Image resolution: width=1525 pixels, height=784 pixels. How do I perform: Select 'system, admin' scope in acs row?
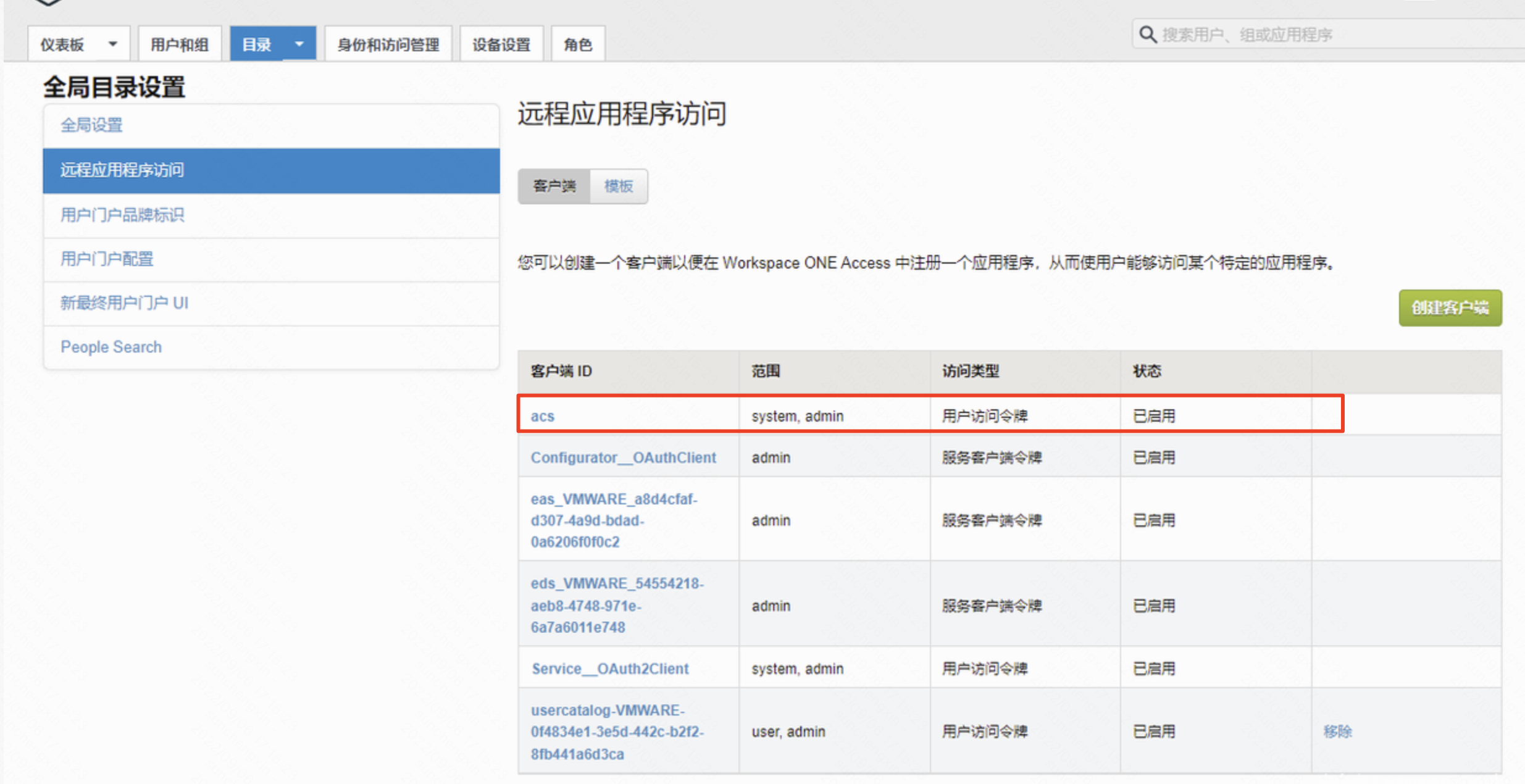[x=797, y=416]
